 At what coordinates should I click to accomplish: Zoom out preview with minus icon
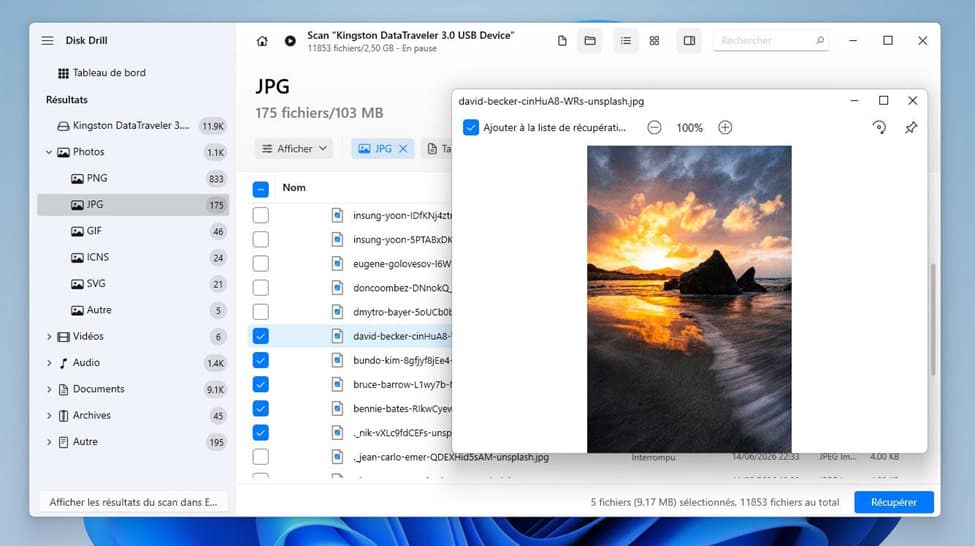pos(654,127)
